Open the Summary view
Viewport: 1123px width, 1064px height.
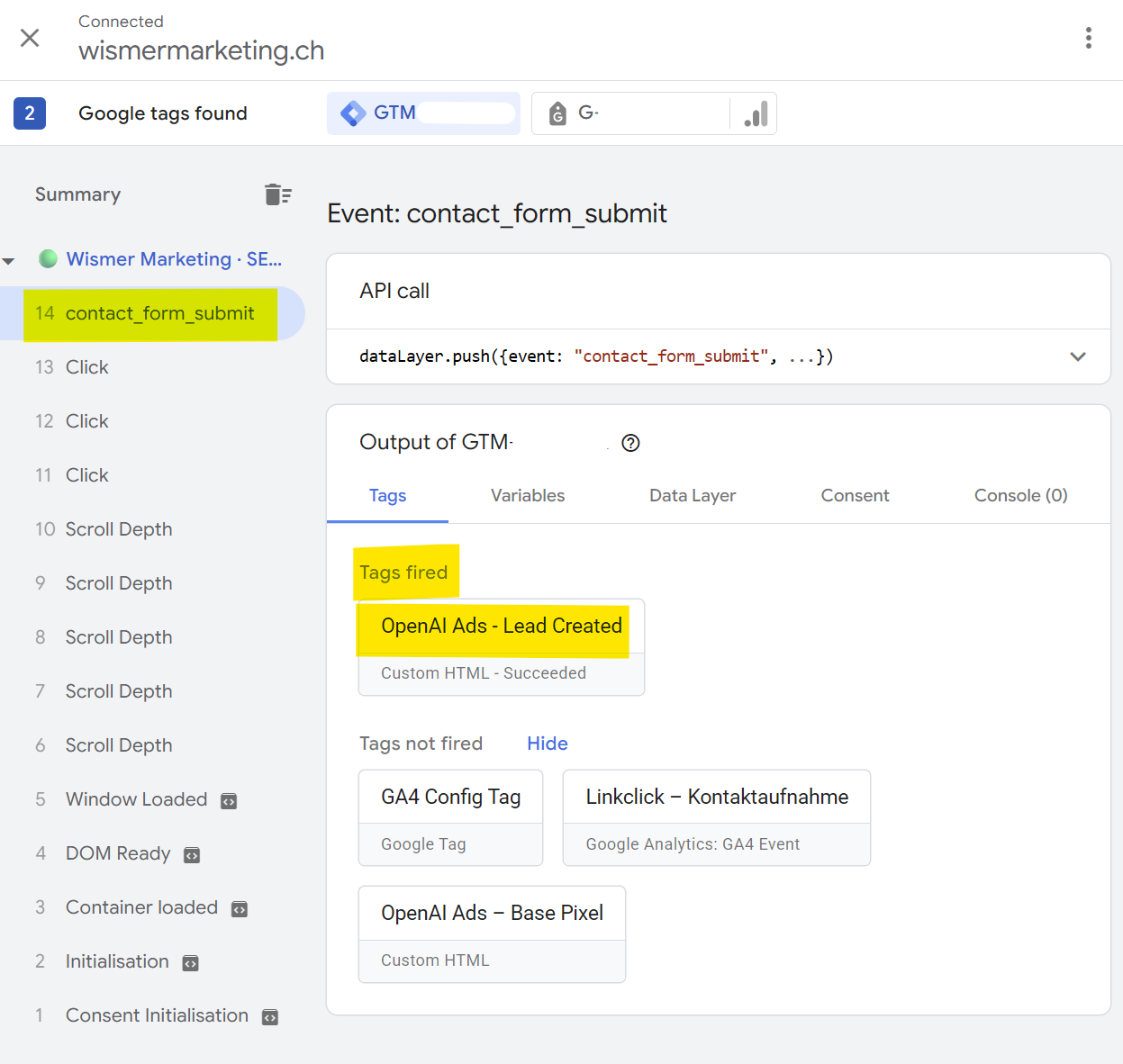(77, 194)
